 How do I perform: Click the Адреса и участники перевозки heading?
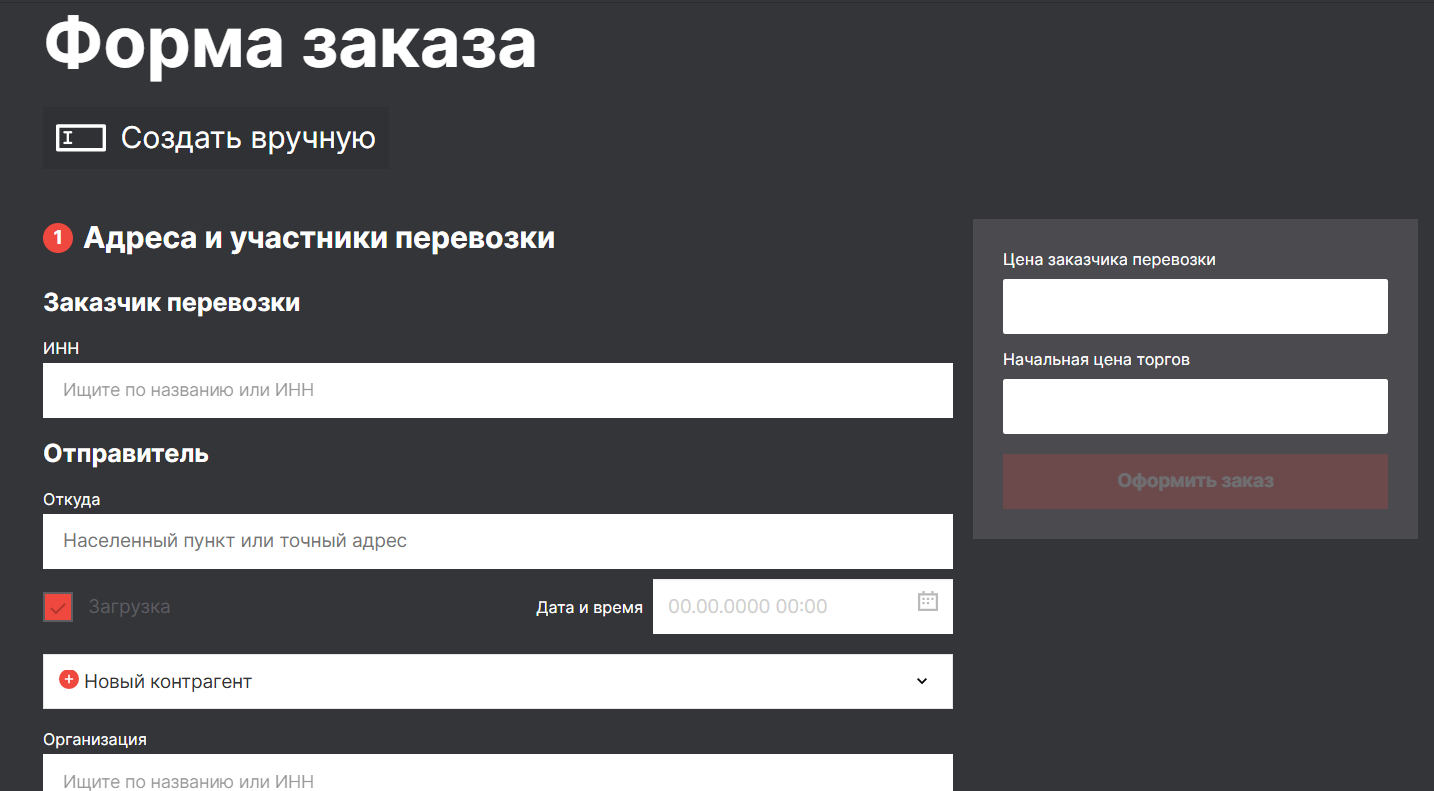click(x=319, y=238)
